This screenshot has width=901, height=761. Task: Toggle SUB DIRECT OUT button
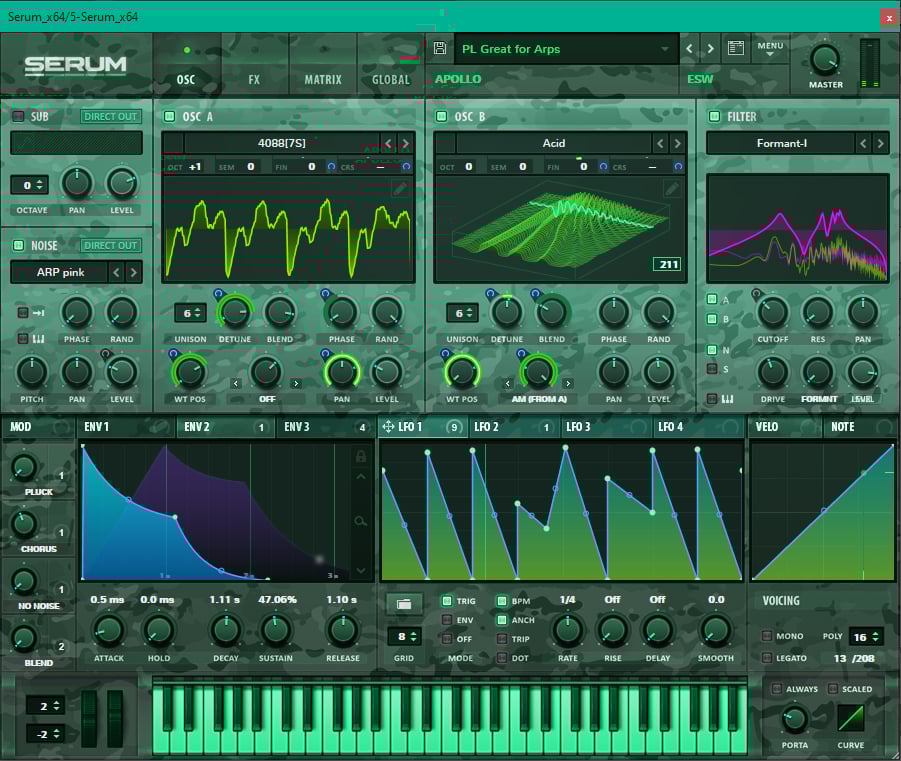[110, 117]
